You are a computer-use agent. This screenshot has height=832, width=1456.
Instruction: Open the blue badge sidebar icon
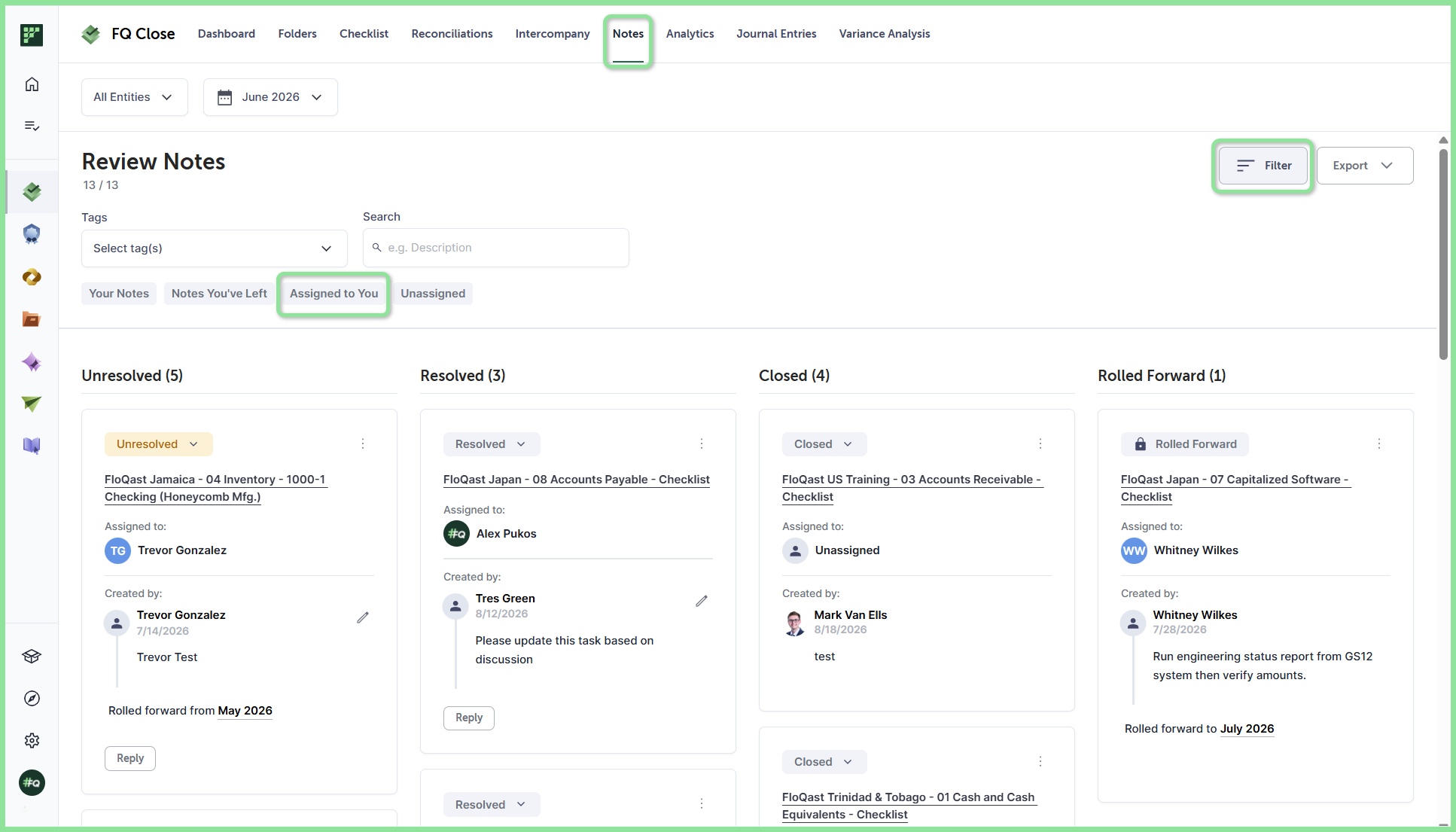[32, 234]
